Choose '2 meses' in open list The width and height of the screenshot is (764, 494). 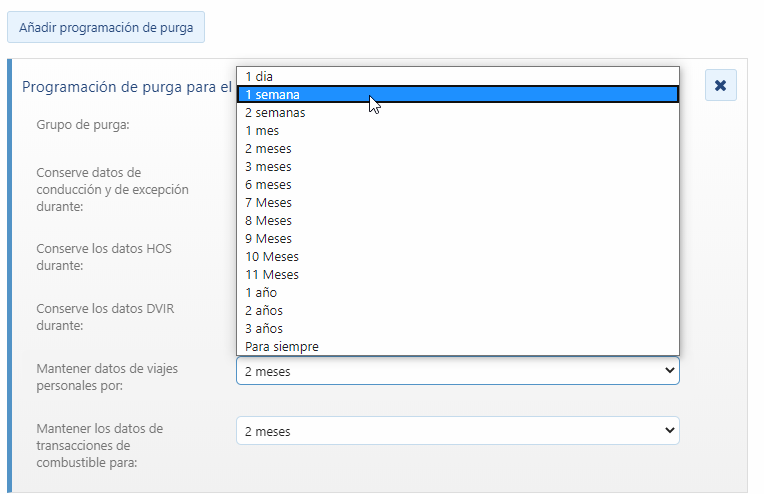(x=458, y=149)
